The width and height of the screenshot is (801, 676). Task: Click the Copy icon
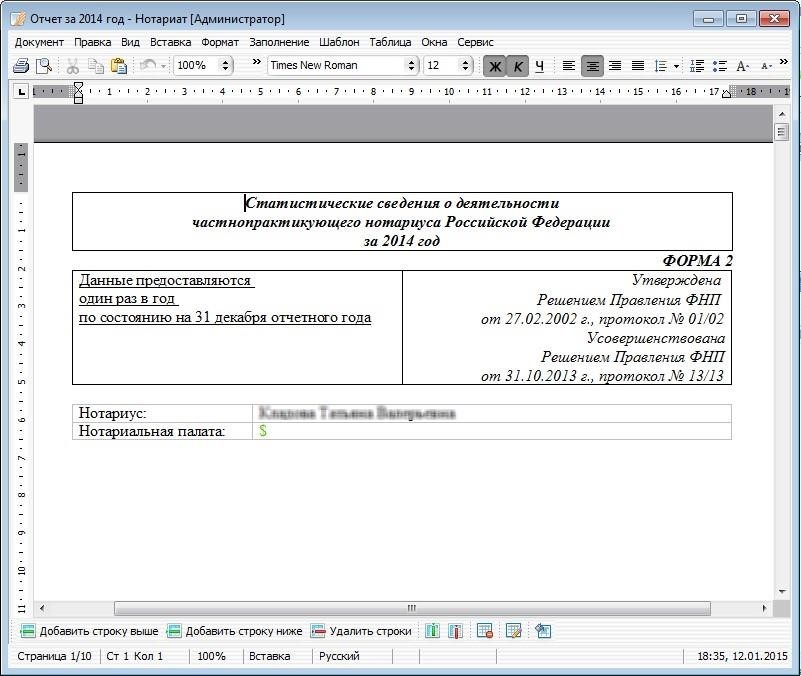coord(96,65)
